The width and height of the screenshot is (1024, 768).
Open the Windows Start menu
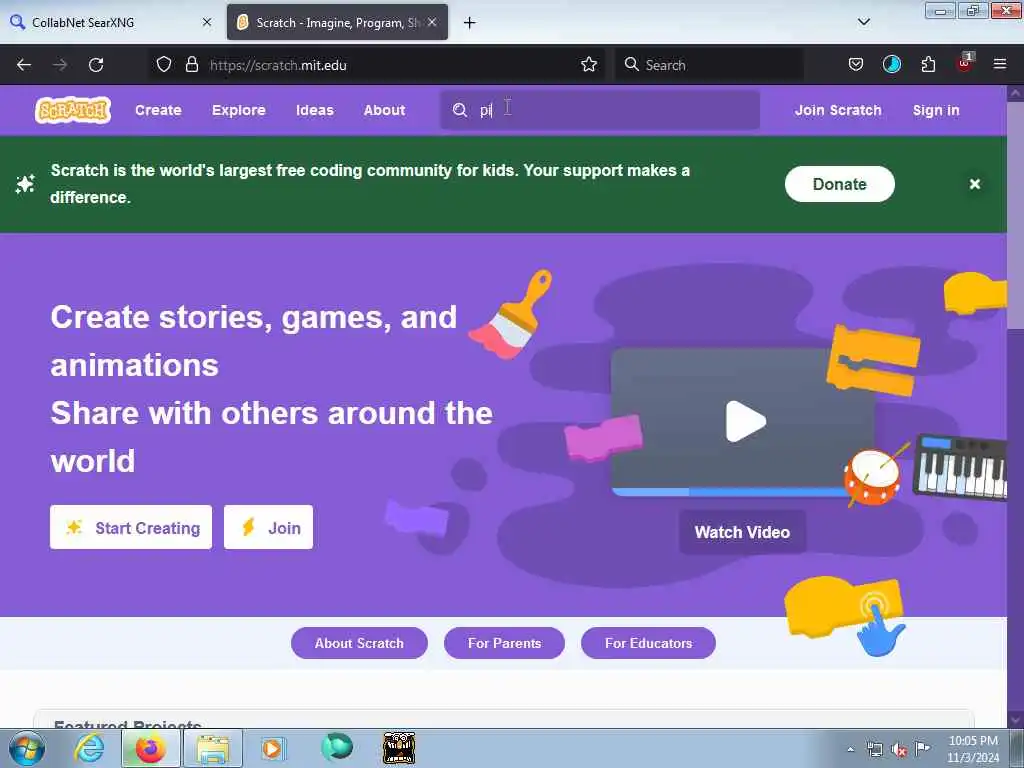pyautogui.click(x=27, y=748)
